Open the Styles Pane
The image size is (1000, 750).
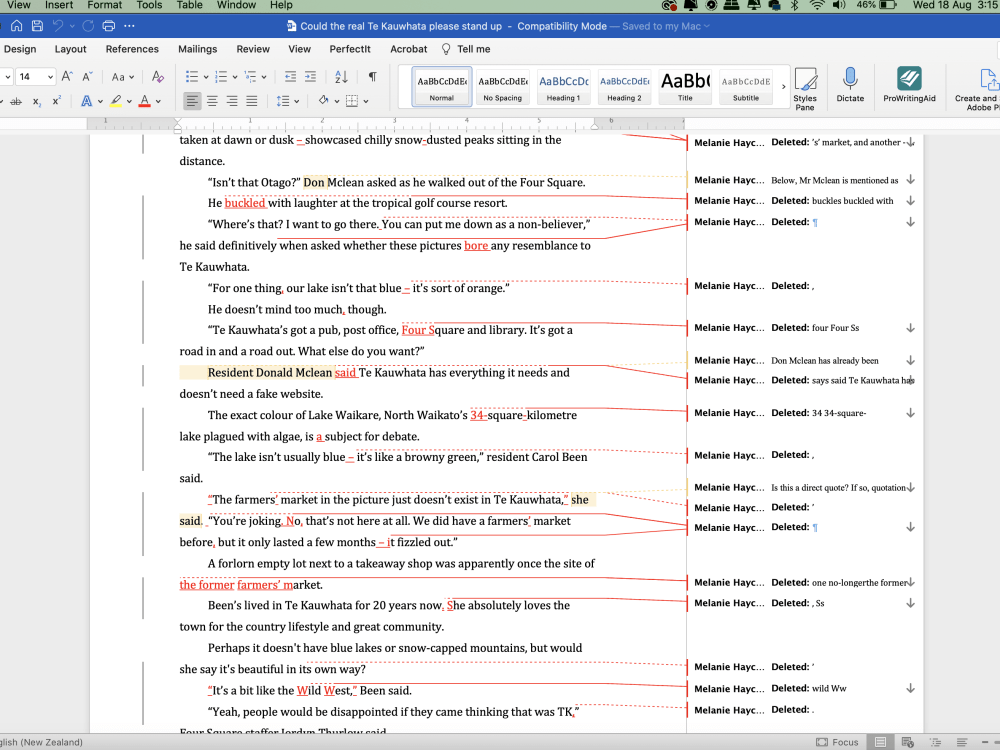805,89
